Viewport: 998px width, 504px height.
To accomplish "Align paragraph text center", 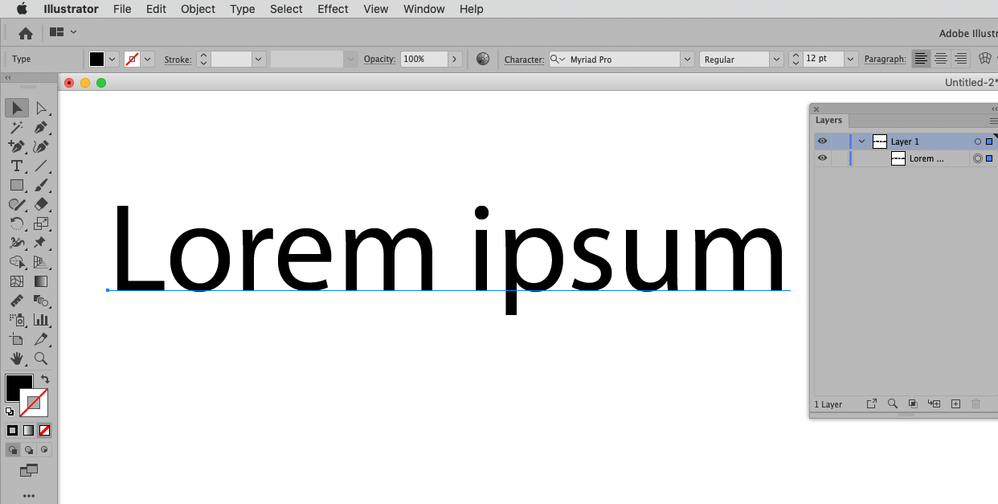I will click(x=941, y=59).
